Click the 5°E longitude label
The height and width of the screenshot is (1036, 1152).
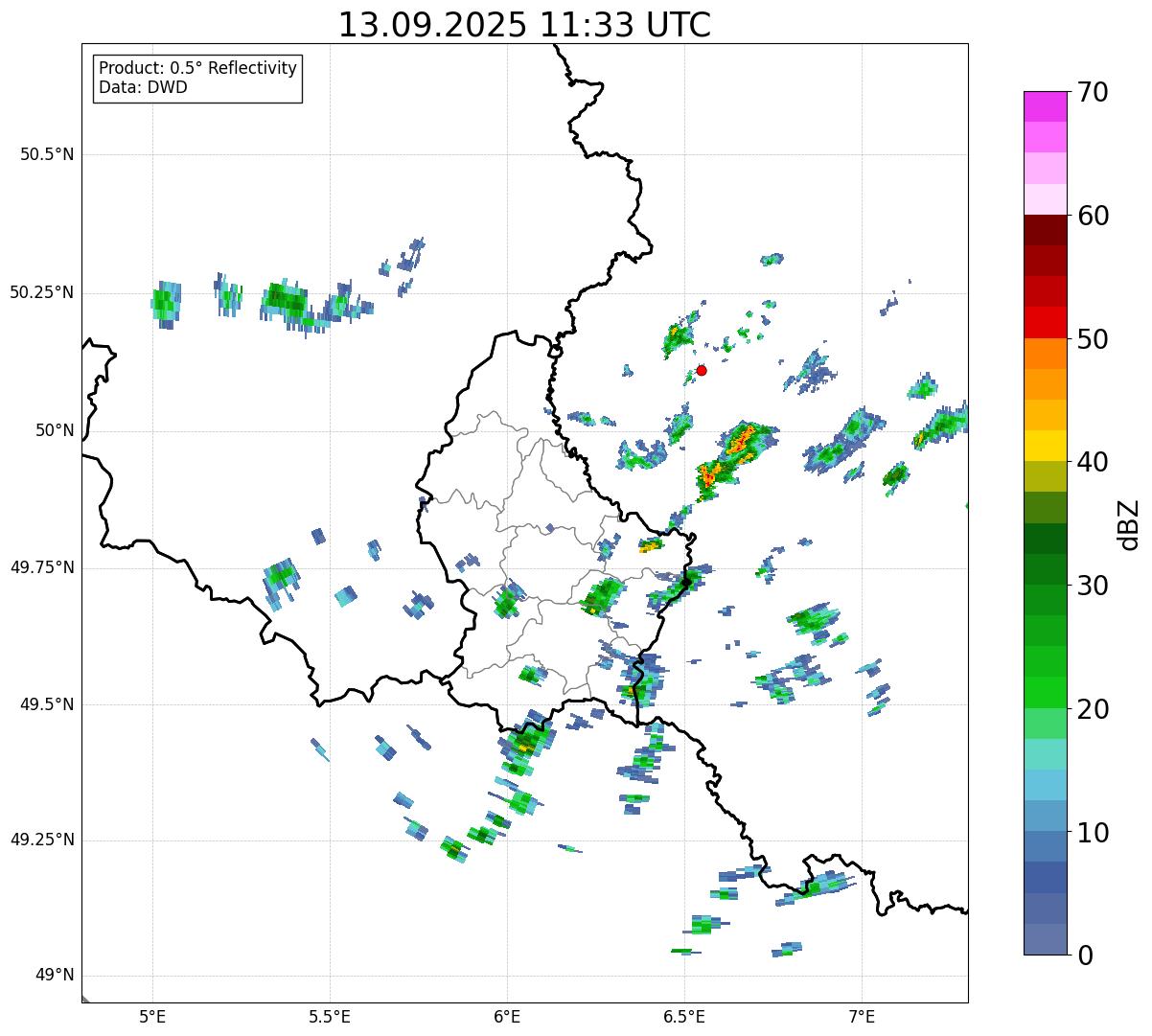point(152,1016)
